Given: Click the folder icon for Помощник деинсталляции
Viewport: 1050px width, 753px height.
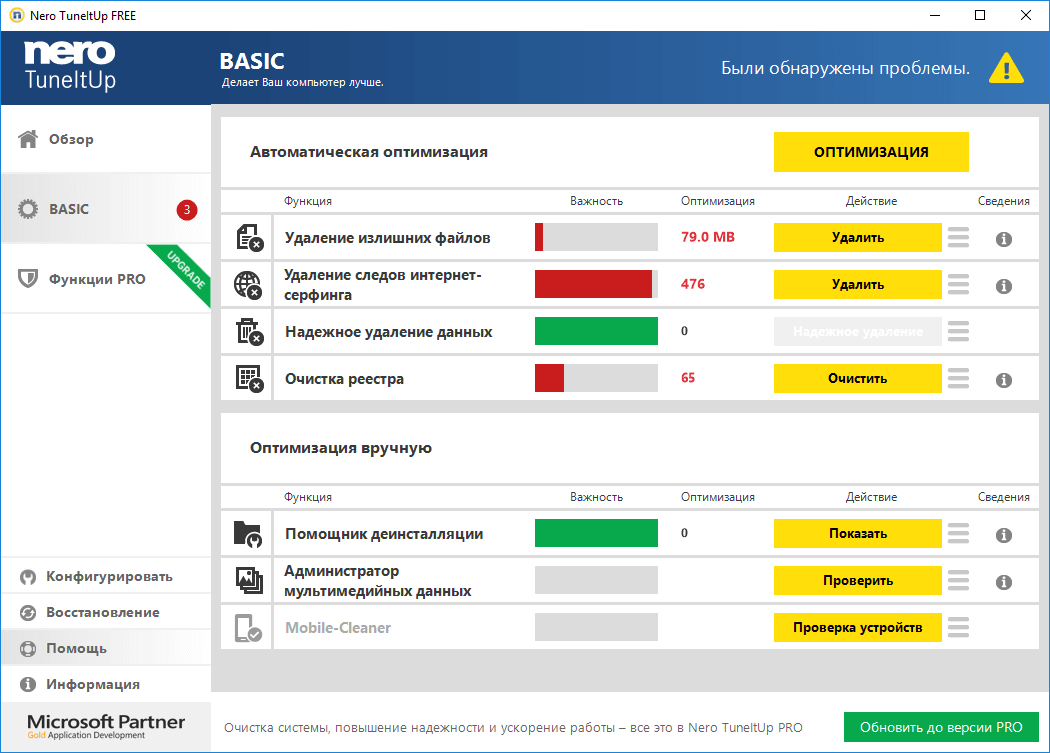Looking at the screenshot, I should tap(248, 534).
